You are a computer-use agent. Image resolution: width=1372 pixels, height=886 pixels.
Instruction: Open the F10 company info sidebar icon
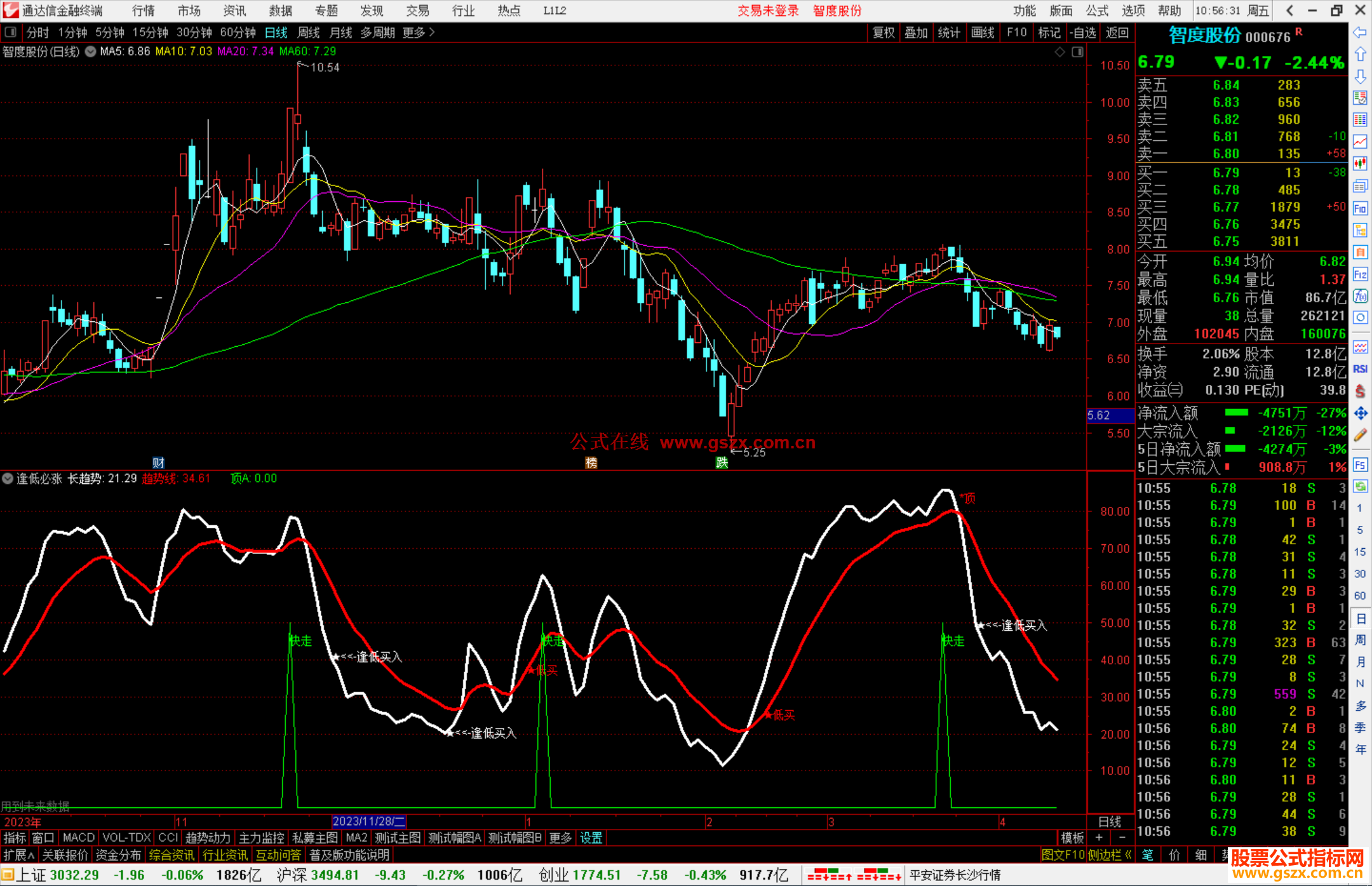point(1360,208)
